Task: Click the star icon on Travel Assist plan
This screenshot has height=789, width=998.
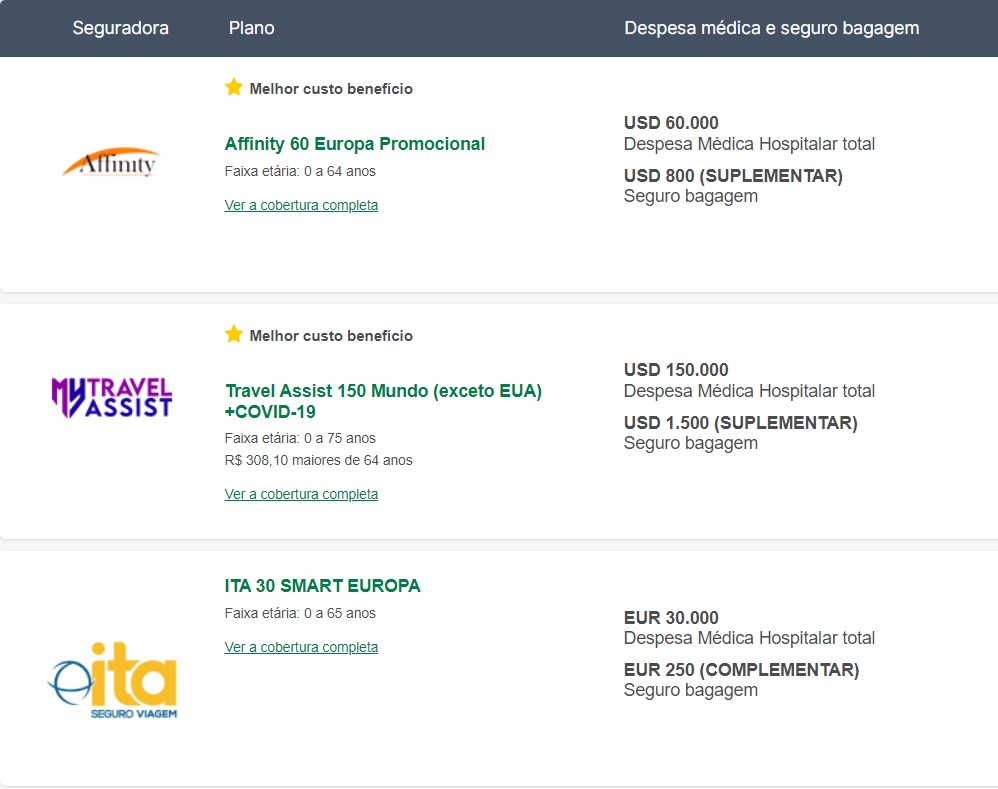Action: [234, 334]
